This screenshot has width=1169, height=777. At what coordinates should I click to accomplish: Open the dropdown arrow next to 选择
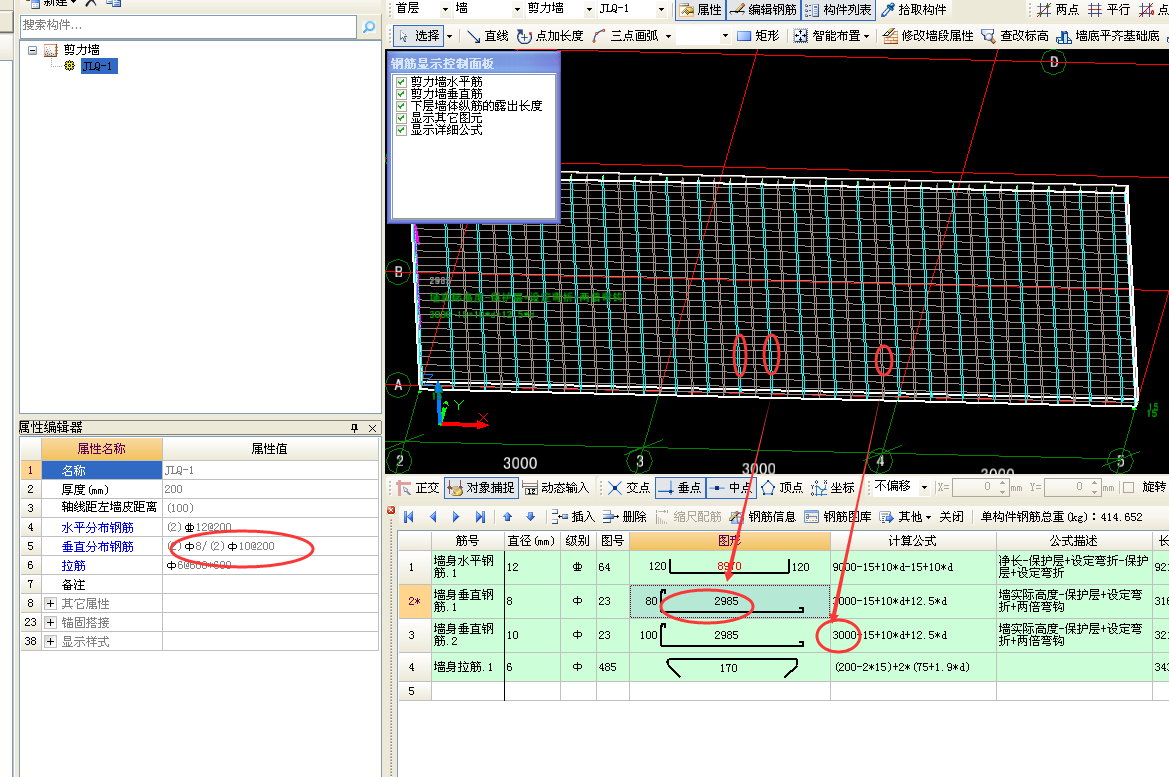(x=450, y=37)
